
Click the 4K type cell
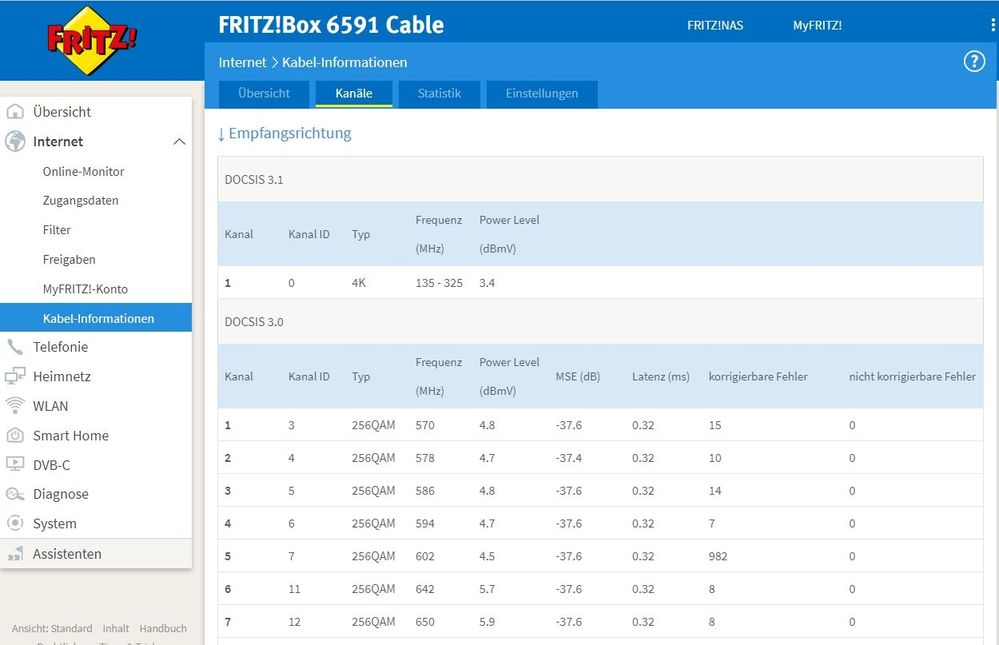(x=359, y=283)
